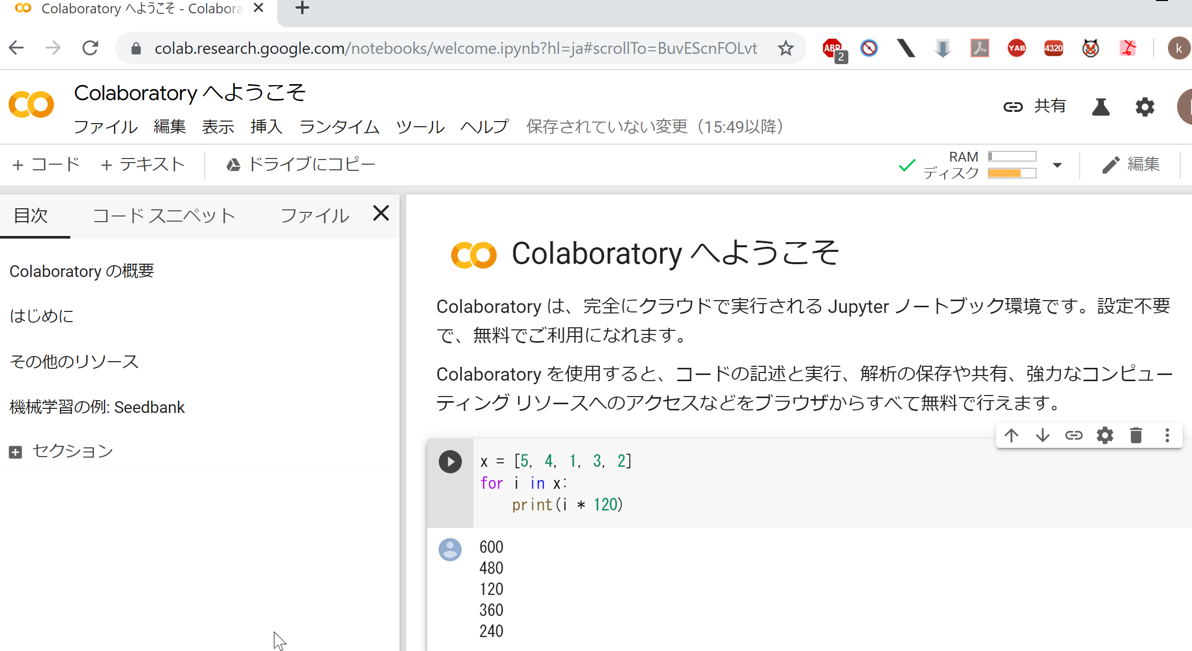1192x651 pixels.
Task: Go to はじめに section
Action: tap(41, 316)
